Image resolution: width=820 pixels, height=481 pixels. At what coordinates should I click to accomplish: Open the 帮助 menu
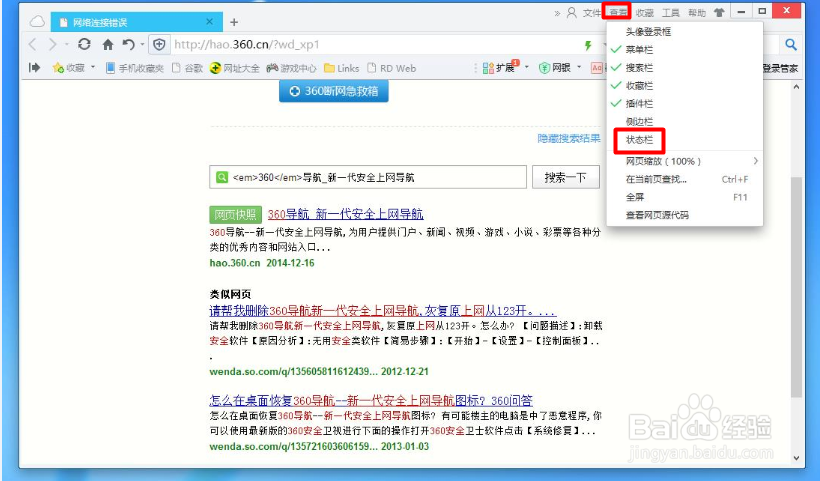(697, 13)
